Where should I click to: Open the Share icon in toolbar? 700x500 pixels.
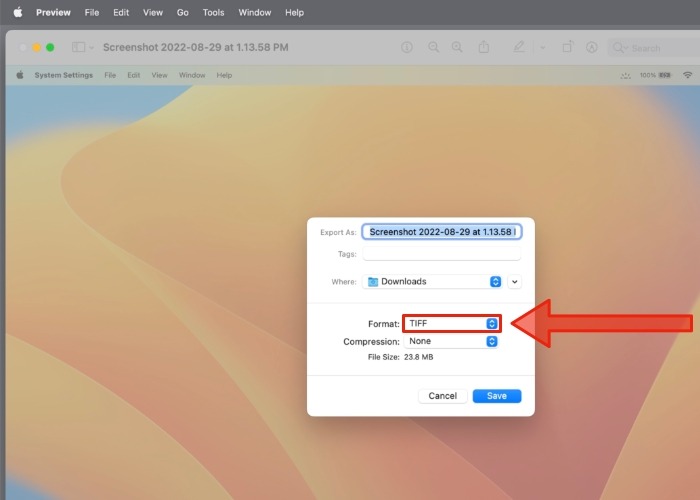click(x=483, y=46)
